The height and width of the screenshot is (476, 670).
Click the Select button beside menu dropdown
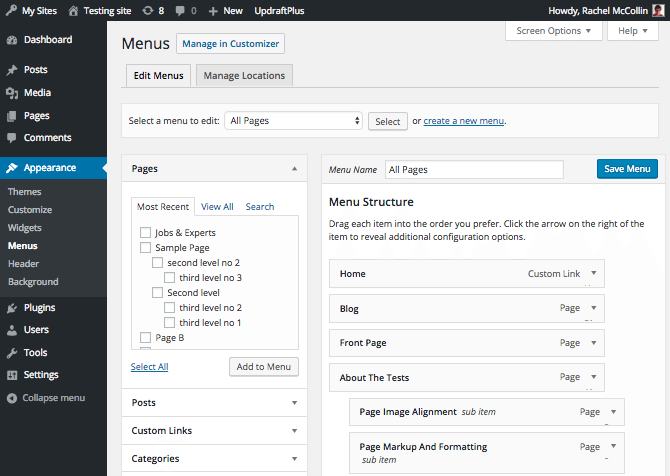tap(388, 121)
